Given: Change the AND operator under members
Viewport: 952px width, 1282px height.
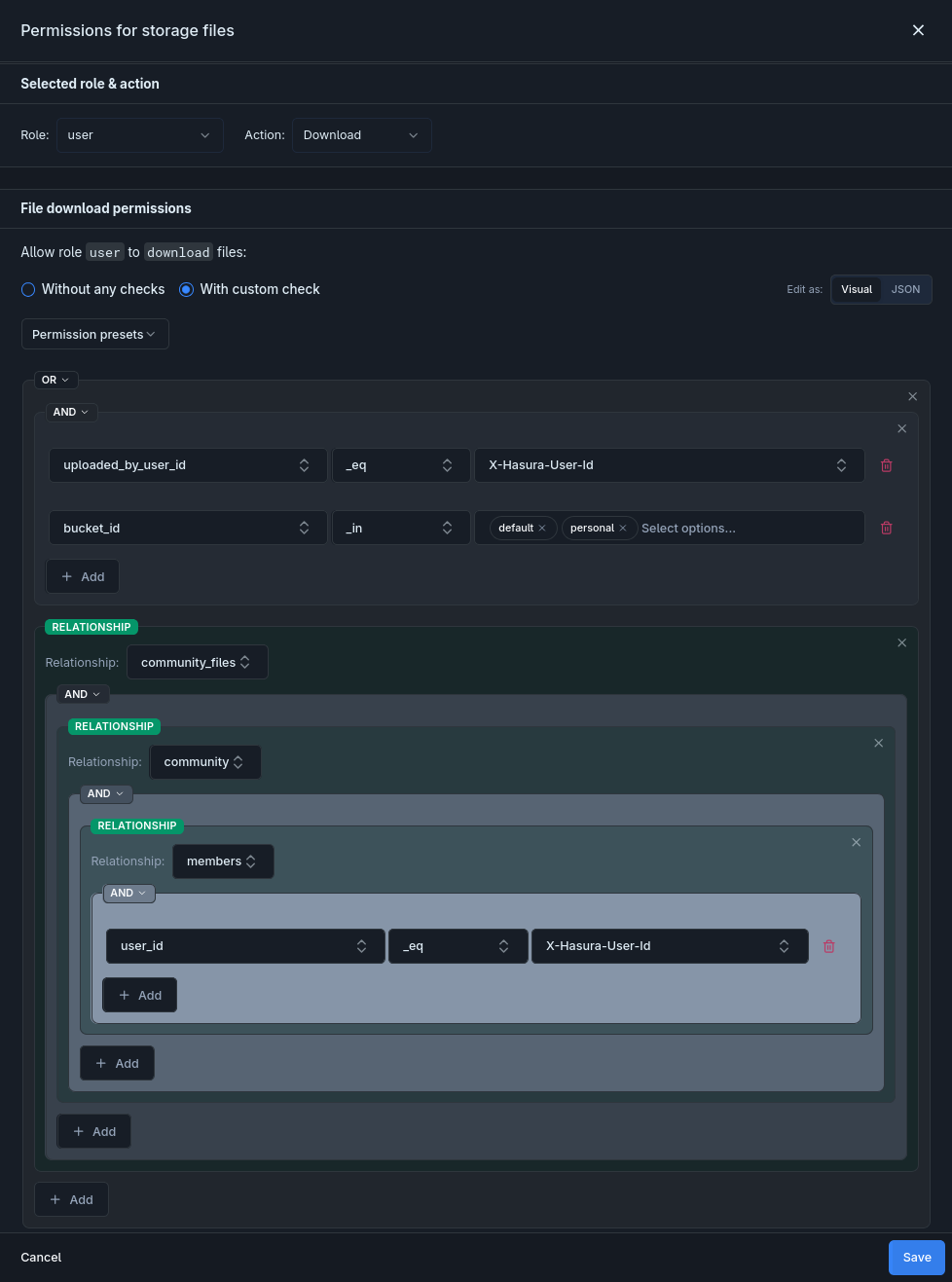Looking at the screenshot, I should 128,893.
